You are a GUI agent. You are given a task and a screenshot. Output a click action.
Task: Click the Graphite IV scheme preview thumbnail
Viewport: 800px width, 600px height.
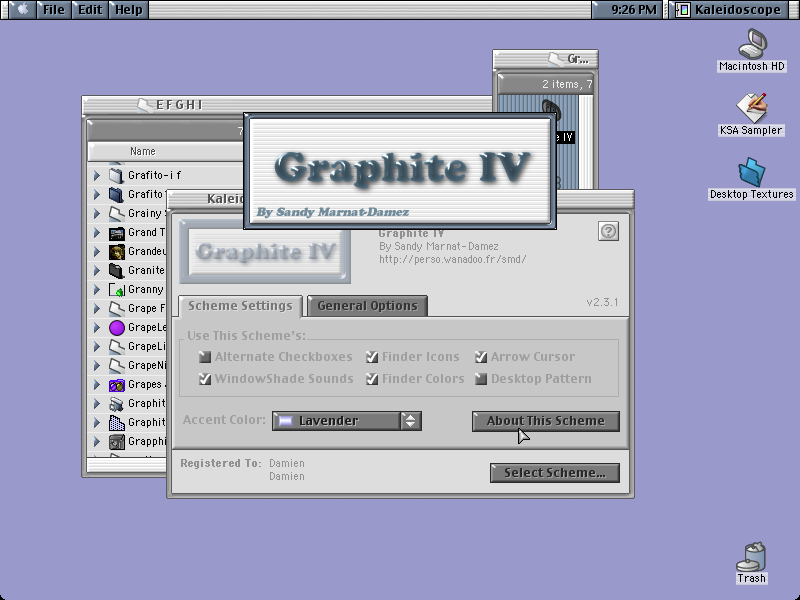pyautogui.click(x=265, y=252)
